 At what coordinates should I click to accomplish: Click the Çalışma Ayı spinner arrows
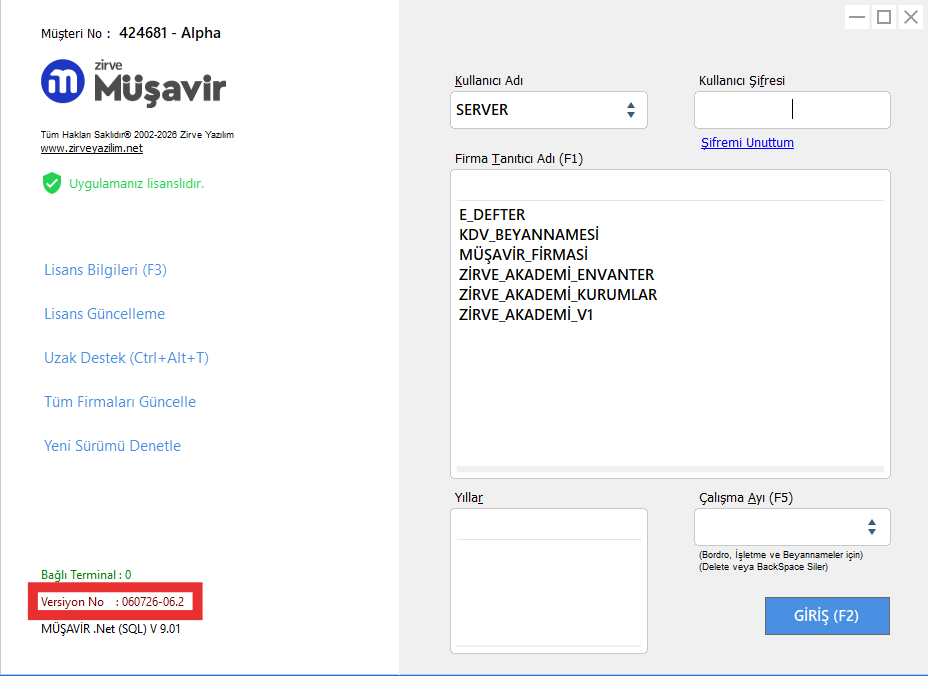coord(872,527)
